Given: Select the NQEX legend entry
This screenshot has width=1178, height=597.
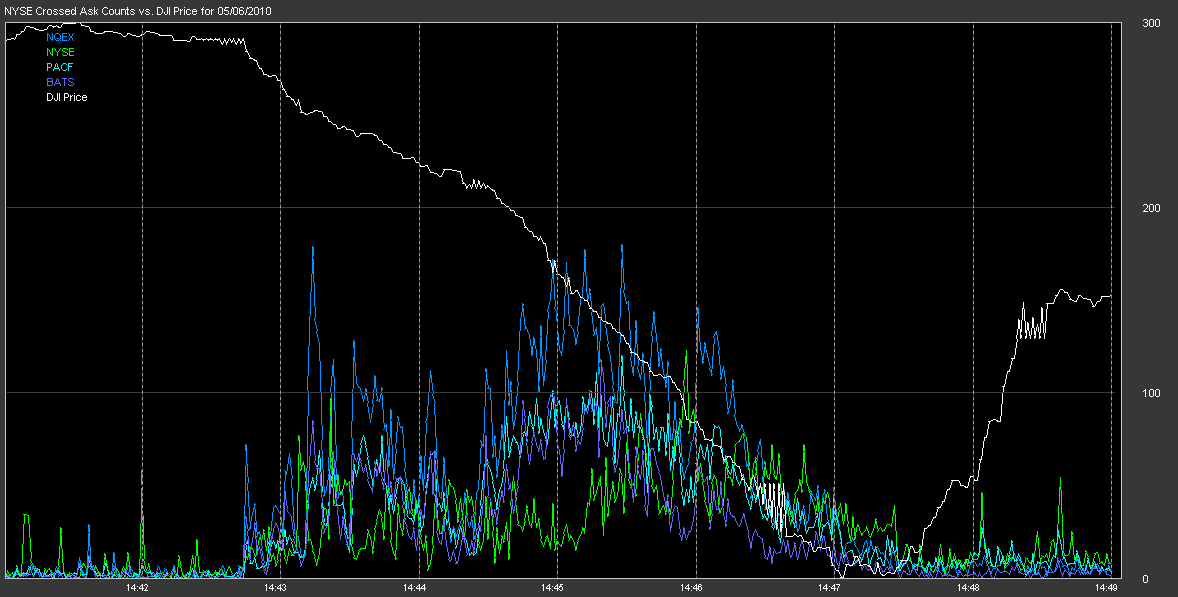Looking at the screenshot, I should click(60, 37).
